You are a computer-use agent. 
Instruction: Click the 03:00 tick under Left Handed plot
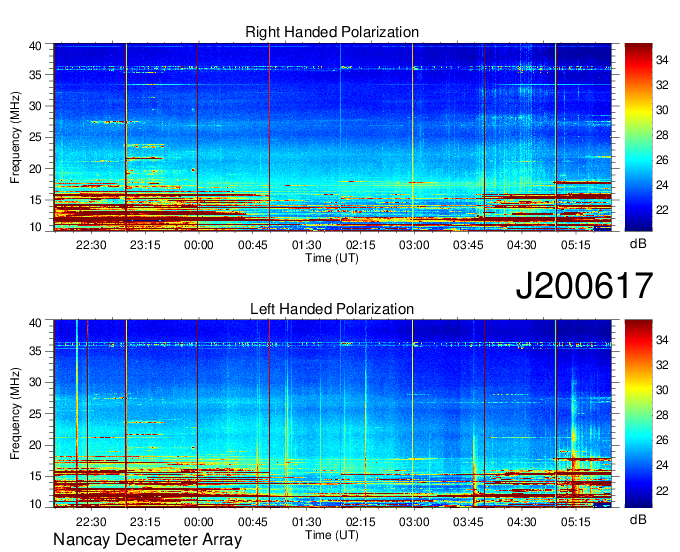click(x=414, y=522)
